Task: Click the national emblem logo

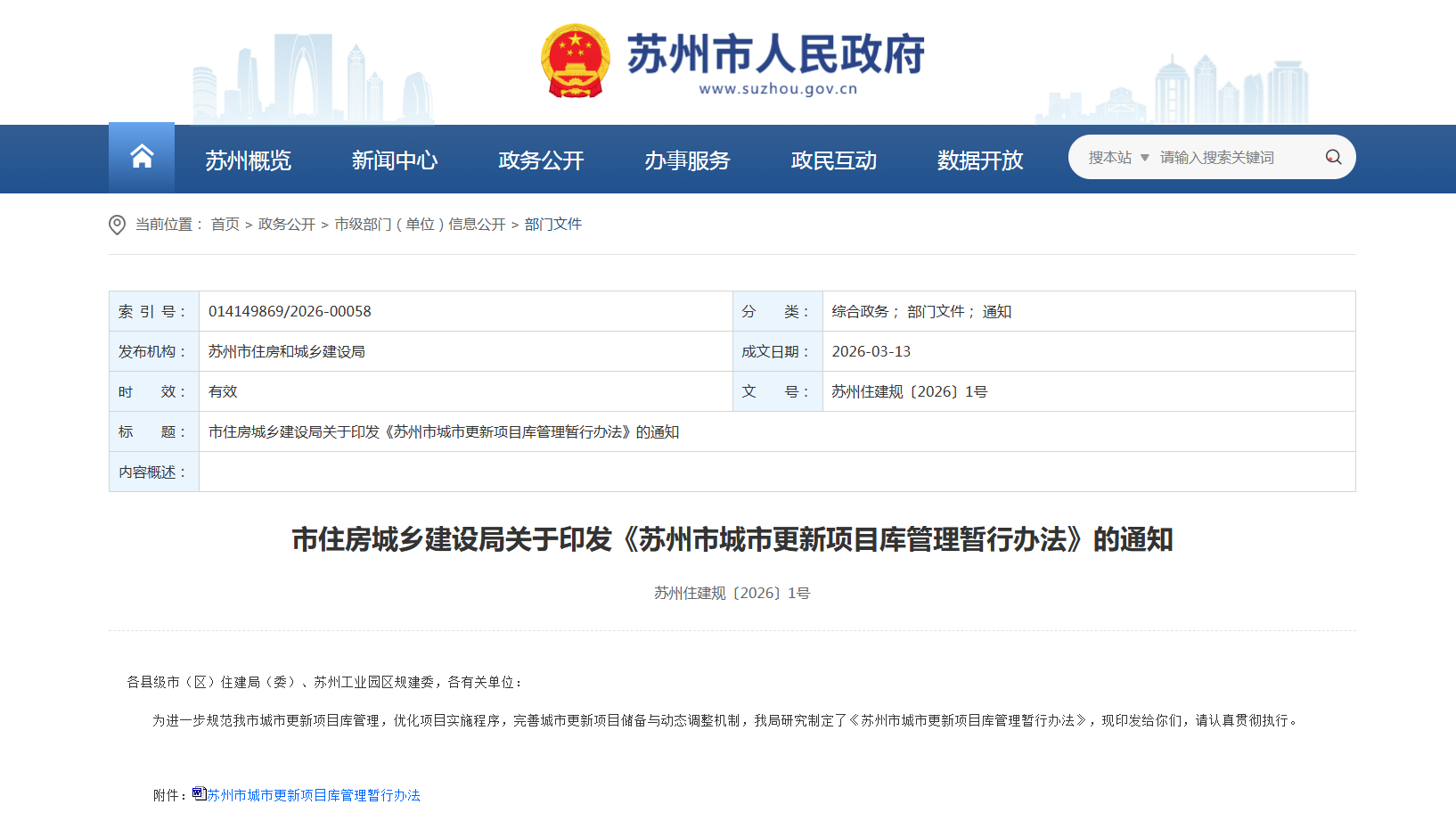Action: [x=576, y=61]
